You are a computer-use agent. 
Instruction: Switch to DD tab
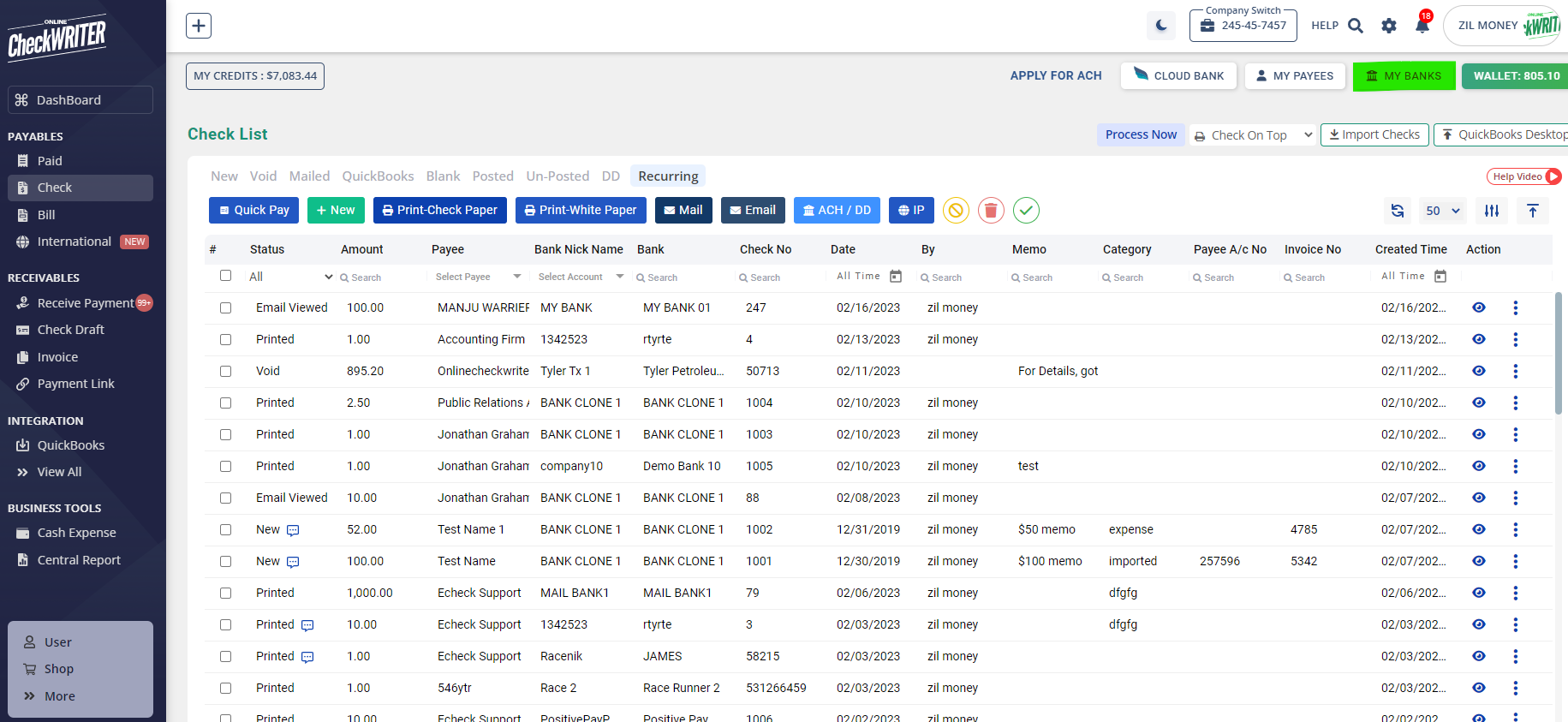pos(611,176)
